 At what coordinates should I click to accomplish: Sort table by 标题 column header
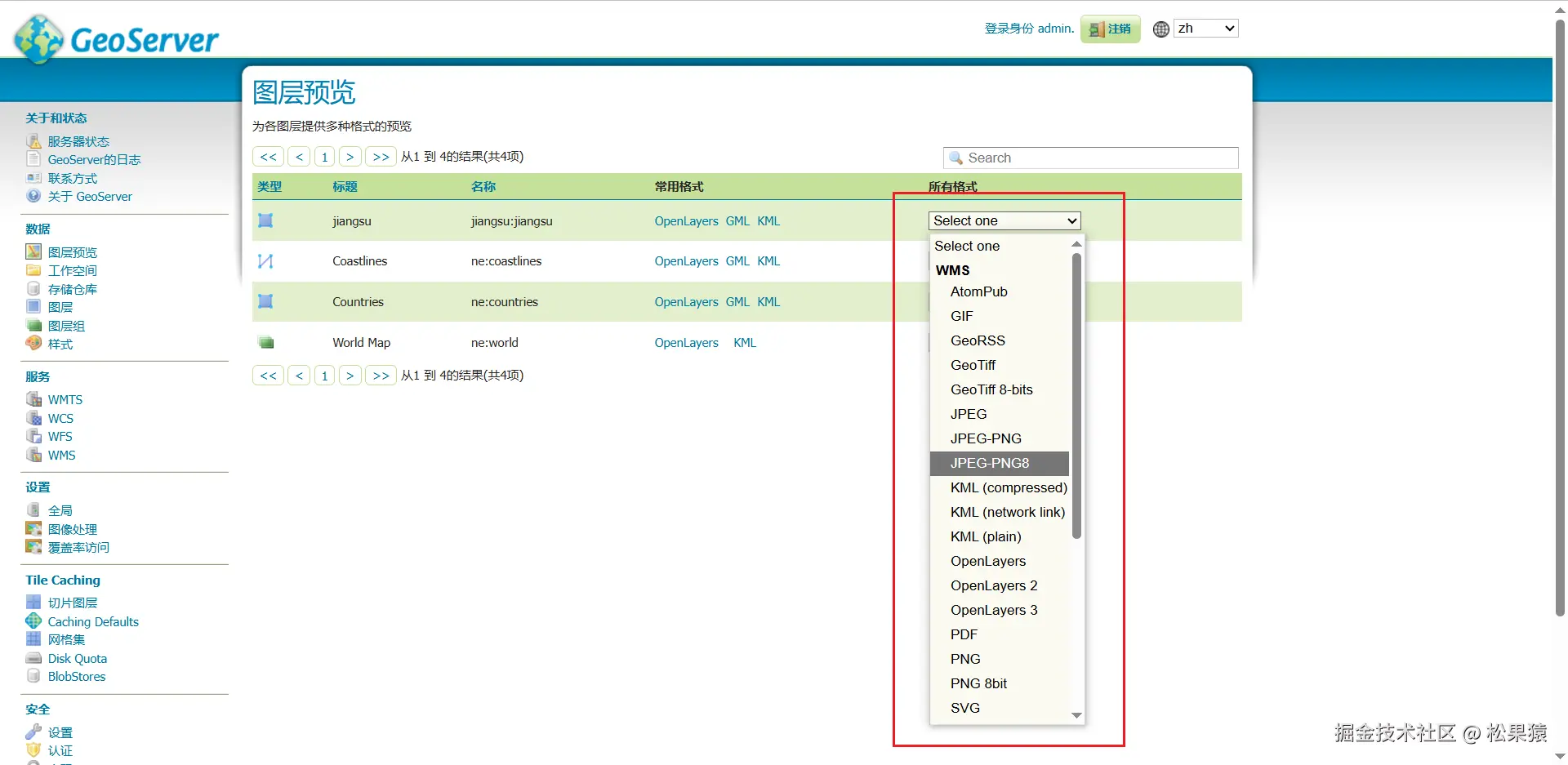click(345, 187)
